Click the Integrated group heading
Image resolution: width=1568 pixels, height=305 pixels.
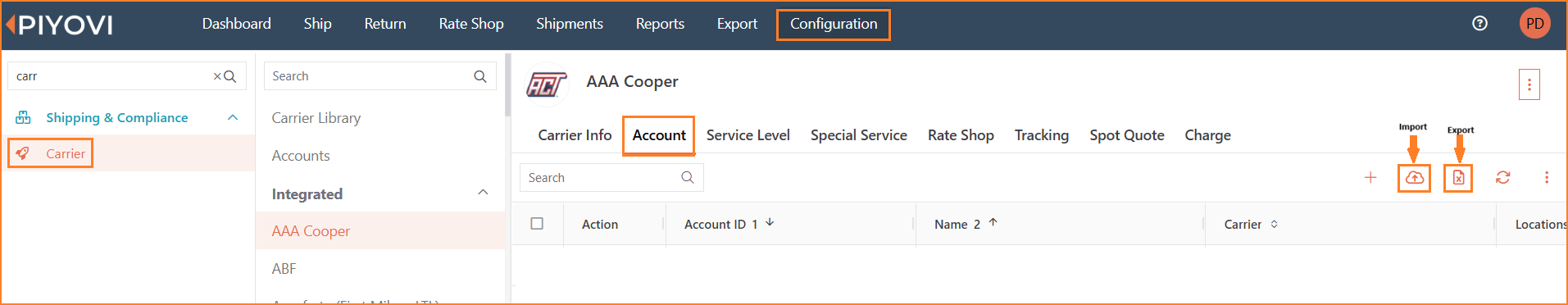(307, 194)
